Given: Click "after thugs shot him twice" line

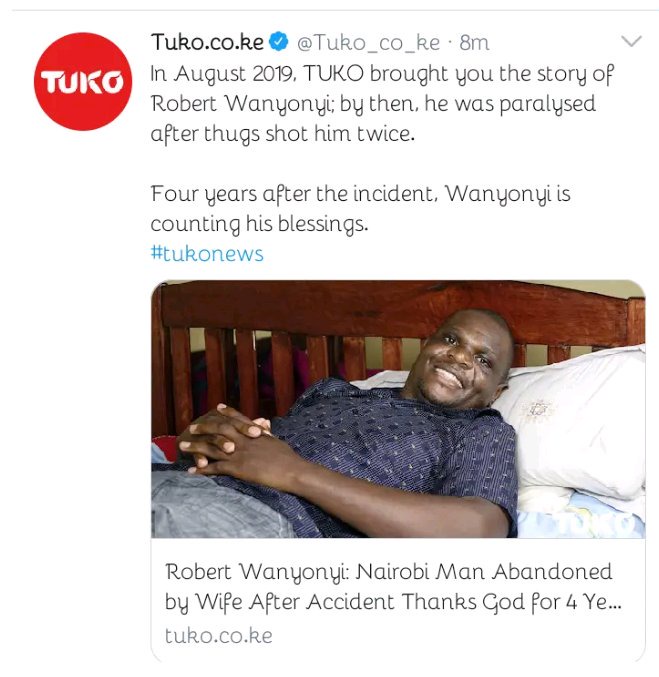Looking at the screenshot, I should click(x=282, y=133).
